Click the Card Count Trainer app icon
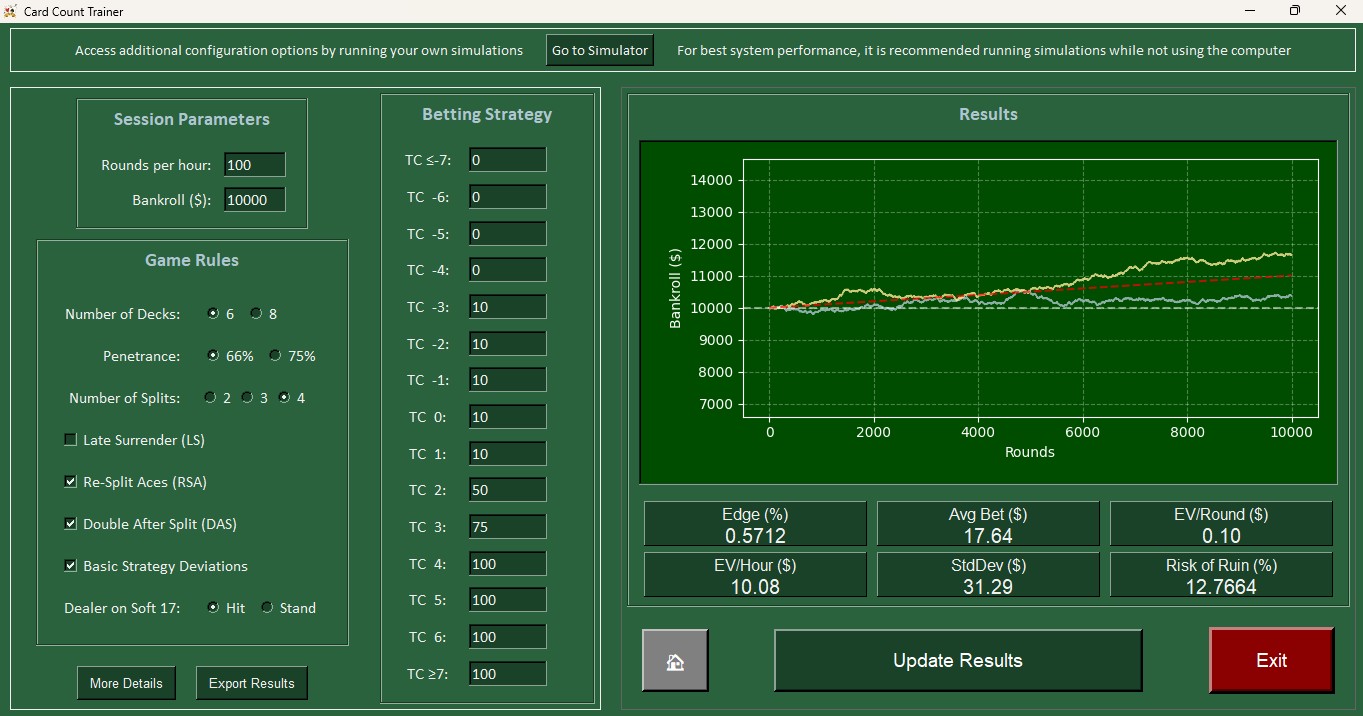 point(10,11)
